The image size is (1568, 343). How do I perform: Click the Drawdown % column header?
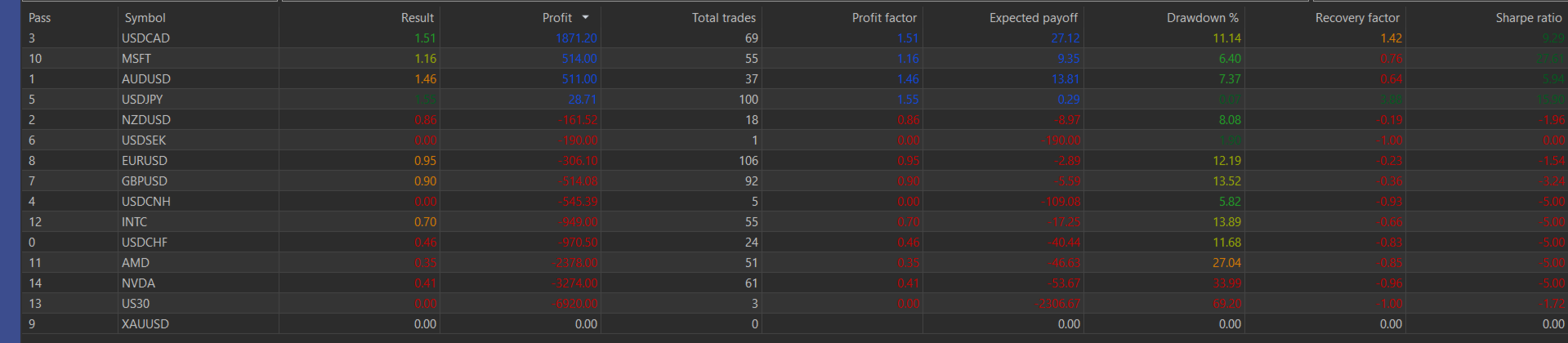point(1202,17)
